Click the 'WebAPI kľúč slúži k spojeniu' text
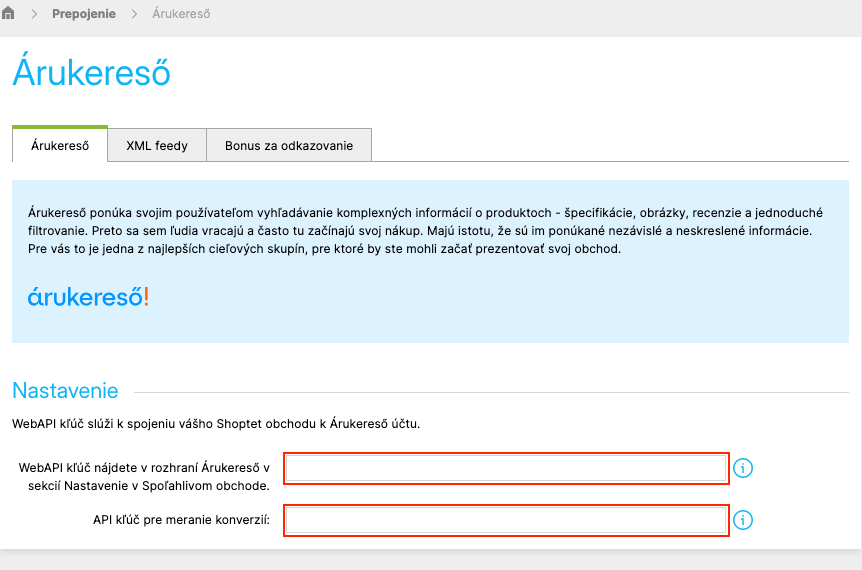The height and width of the screenshot is (570, 862). coord(216,424)
